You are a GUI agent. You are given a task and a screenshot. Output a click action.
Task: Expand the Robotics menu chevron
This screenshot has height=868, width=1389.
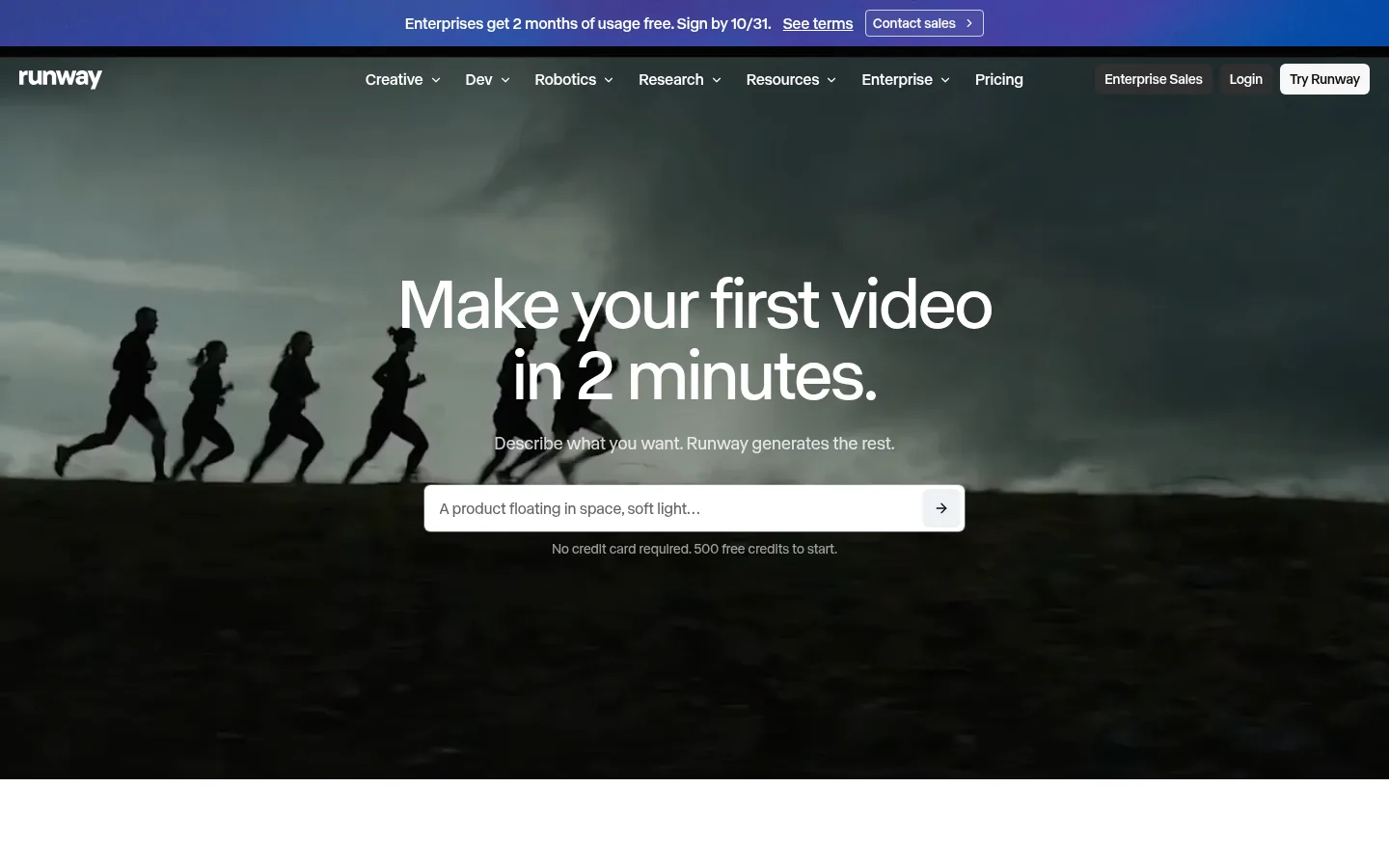pos(609,80)
